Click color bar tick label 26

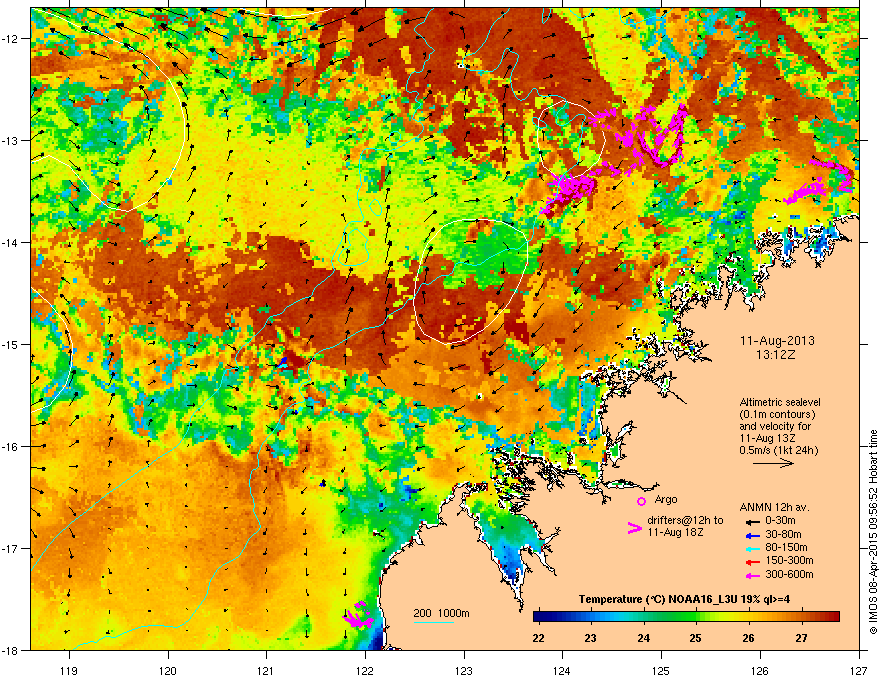point(749,638)
